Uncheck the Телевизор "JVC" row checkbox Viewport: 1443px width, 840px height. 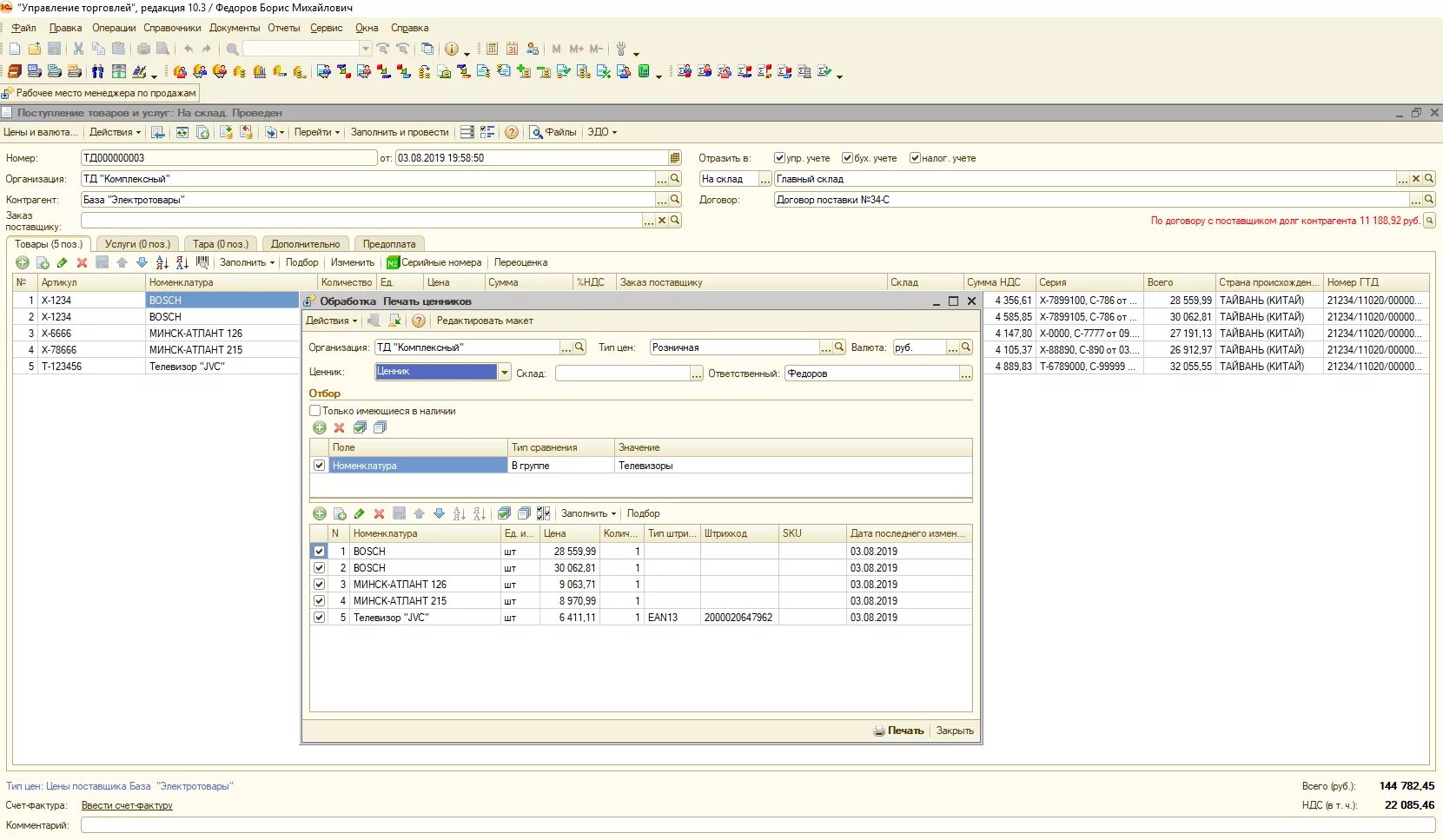319,618
